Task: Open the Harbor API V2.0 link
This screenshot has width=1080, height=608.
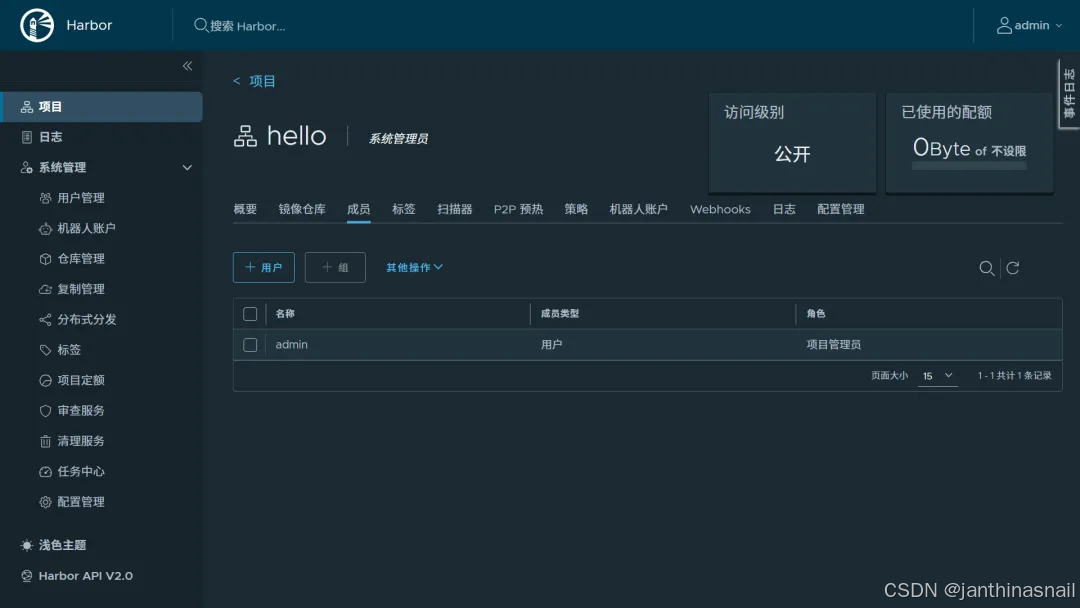Action: (x=85, y=576)
